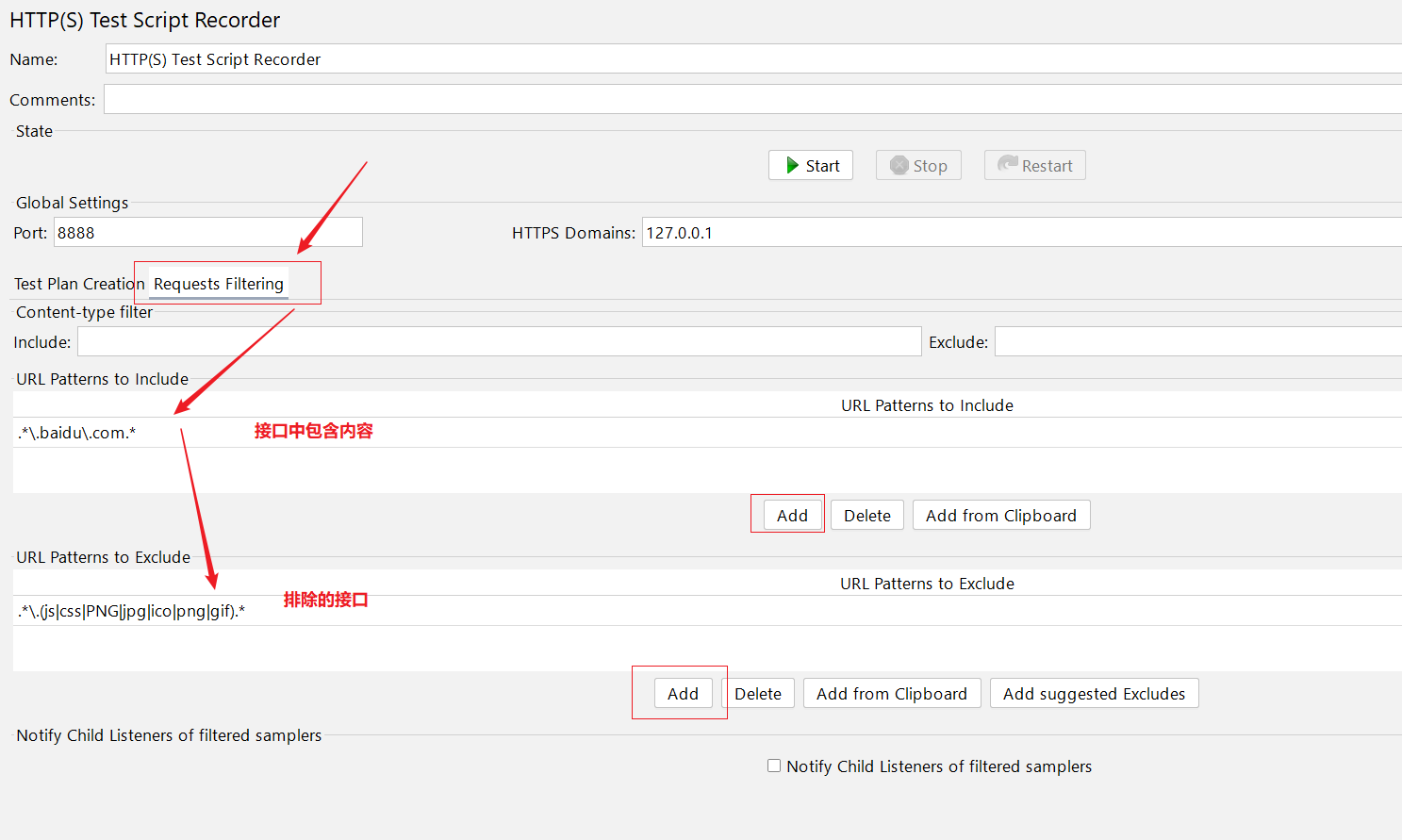The width and height of the screenshot is (1402, 840).
Task: Click Add from Clipboard for include patterns
Action: (x=1000, y=516)
